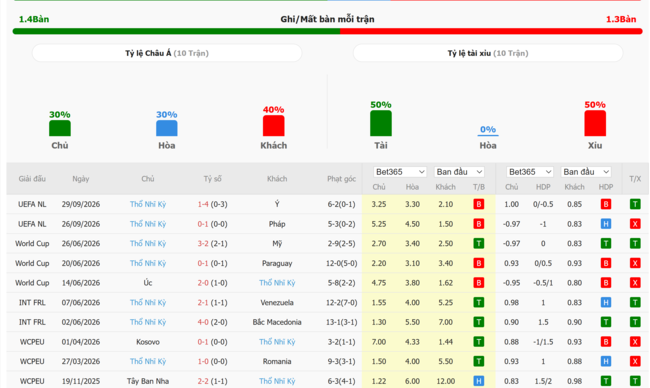
Task: Select the Tỷ lệ Châu Á tab
Action: (x=167, y=53)
